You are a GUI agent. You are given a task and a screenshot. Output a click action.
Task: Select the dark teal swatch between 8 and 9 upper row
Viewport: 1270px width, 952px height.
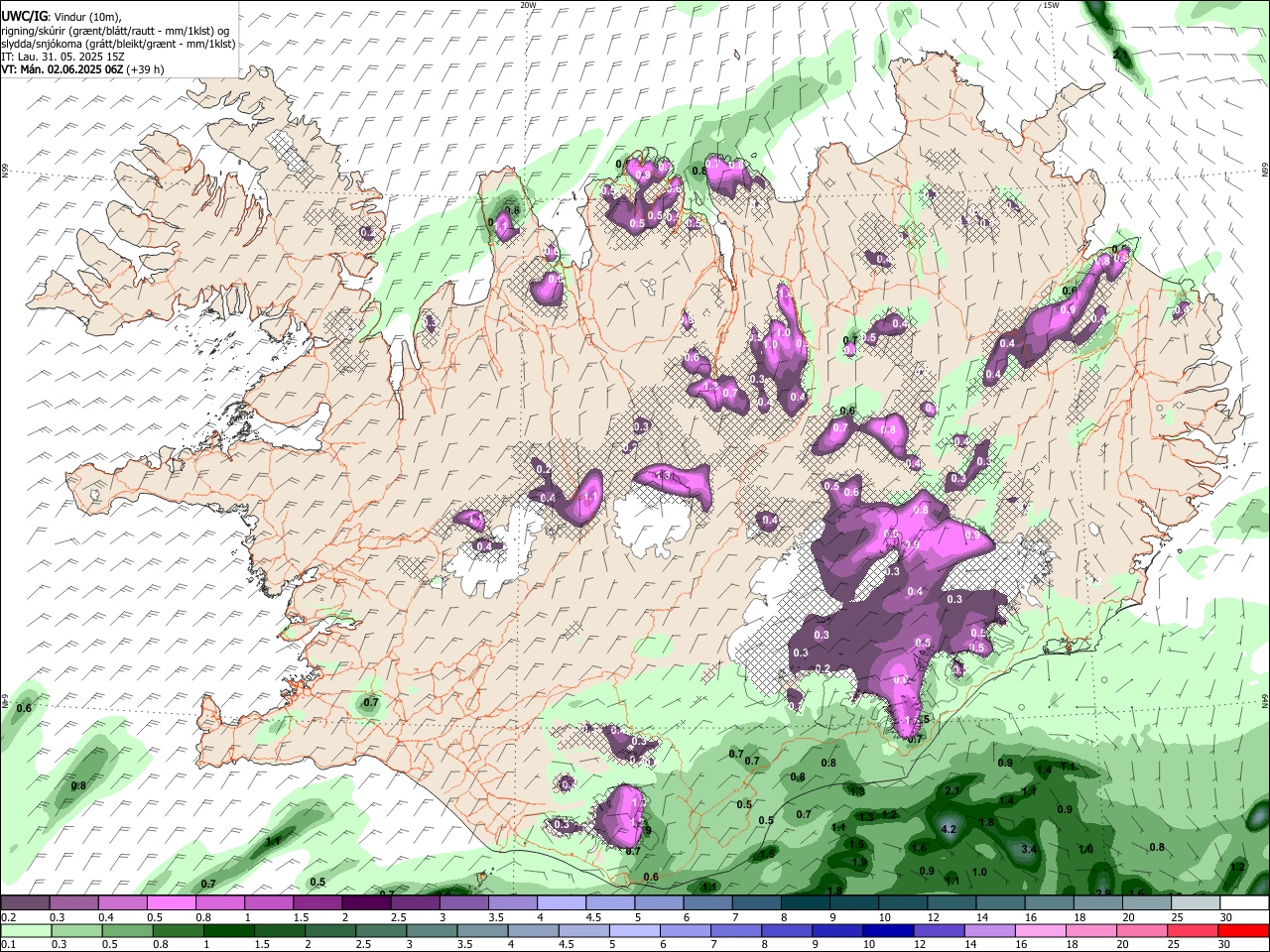pos(805,903)
